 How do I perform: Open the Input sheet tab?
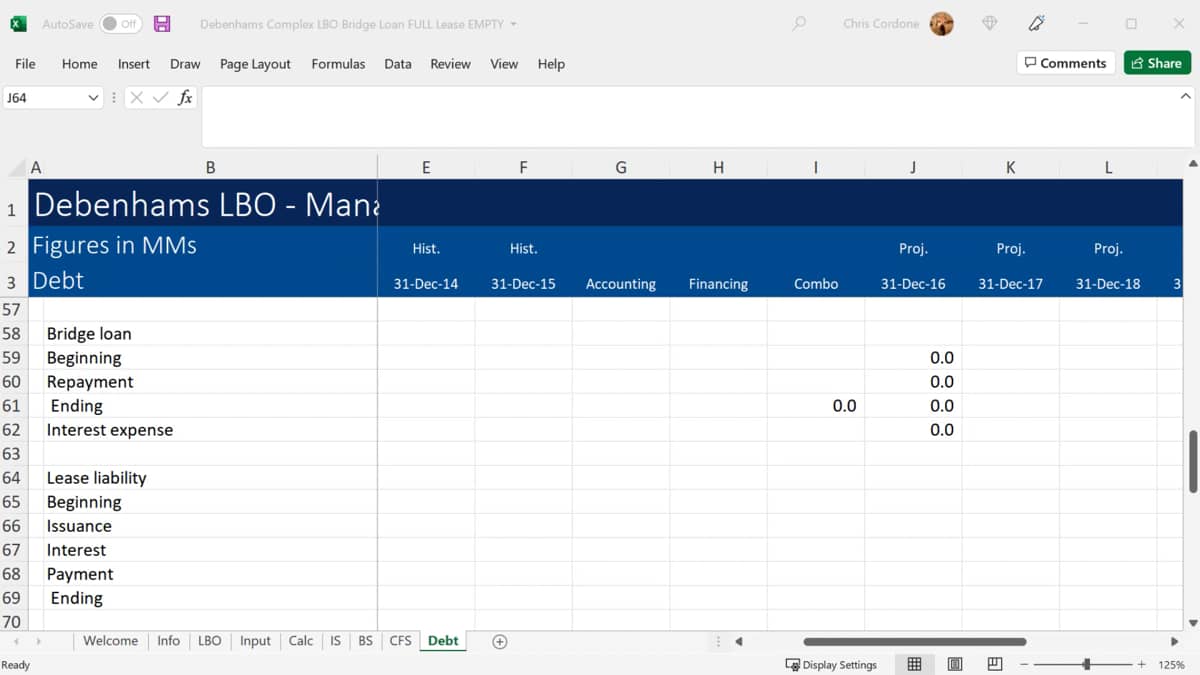pyautogui.click(x=255, y=641)
